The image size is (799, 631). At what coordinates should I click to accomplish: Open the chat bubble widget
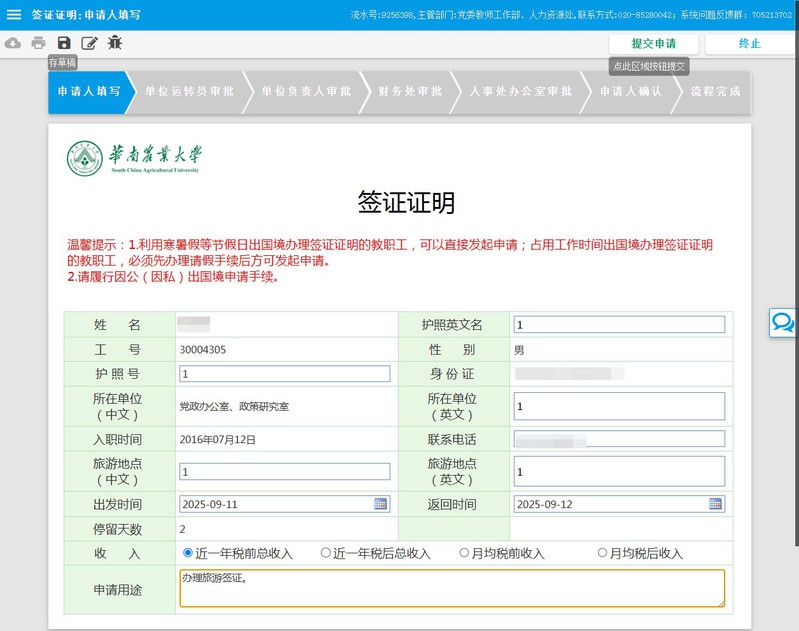(783, 322)
